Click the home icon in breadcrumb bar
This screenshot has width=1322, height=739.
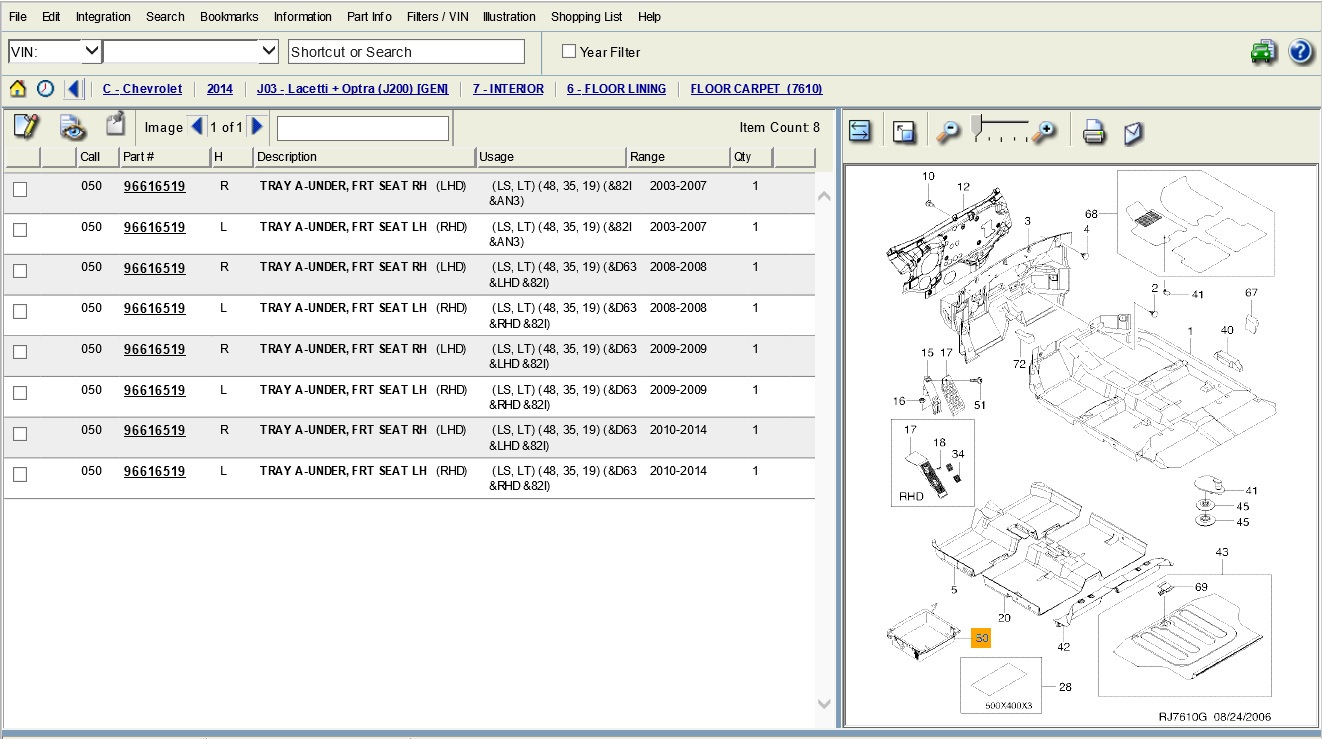click(x=18, y=89)
